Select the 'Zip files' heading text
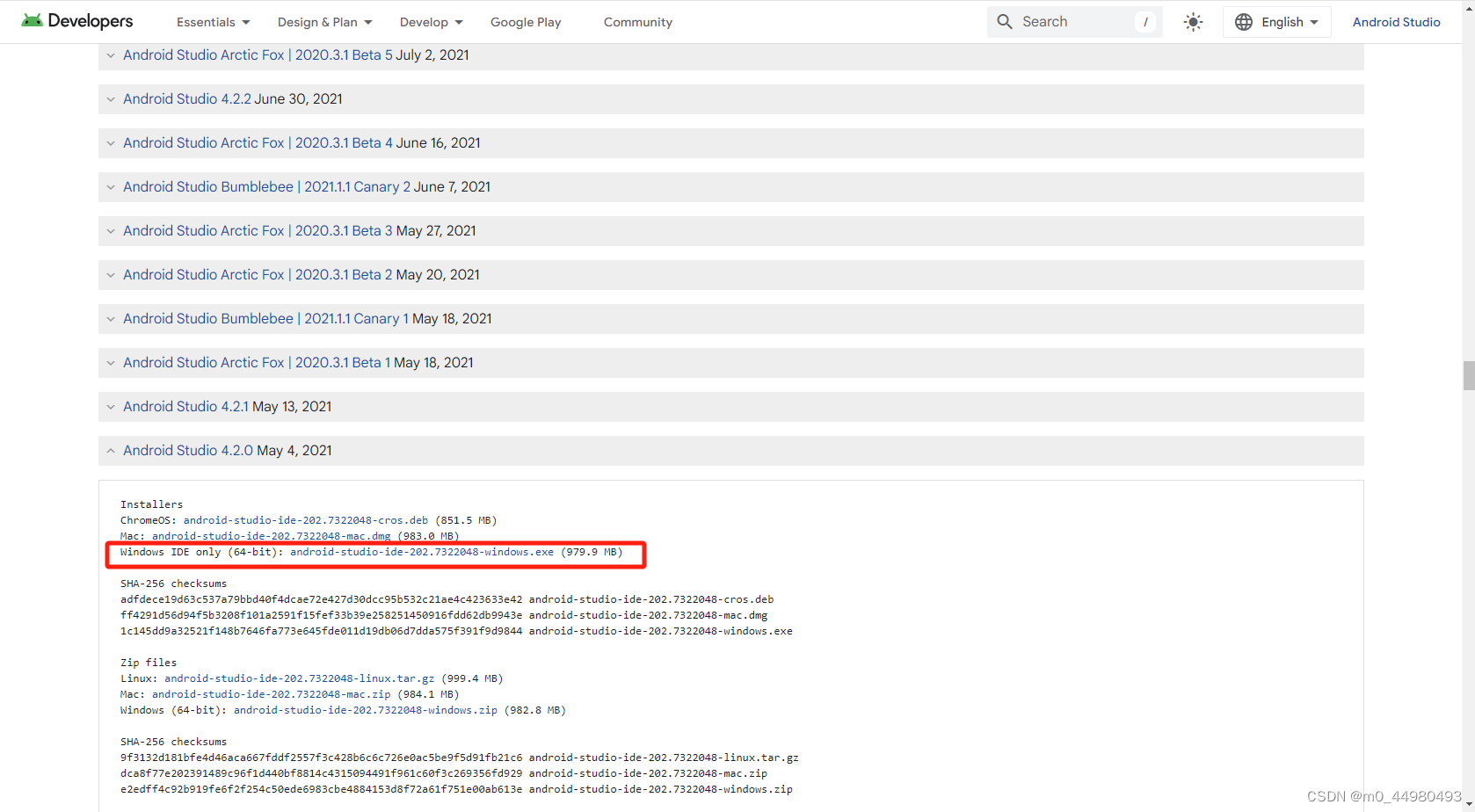This screenshot has width=1475, height=812. (x=149, y=663)
